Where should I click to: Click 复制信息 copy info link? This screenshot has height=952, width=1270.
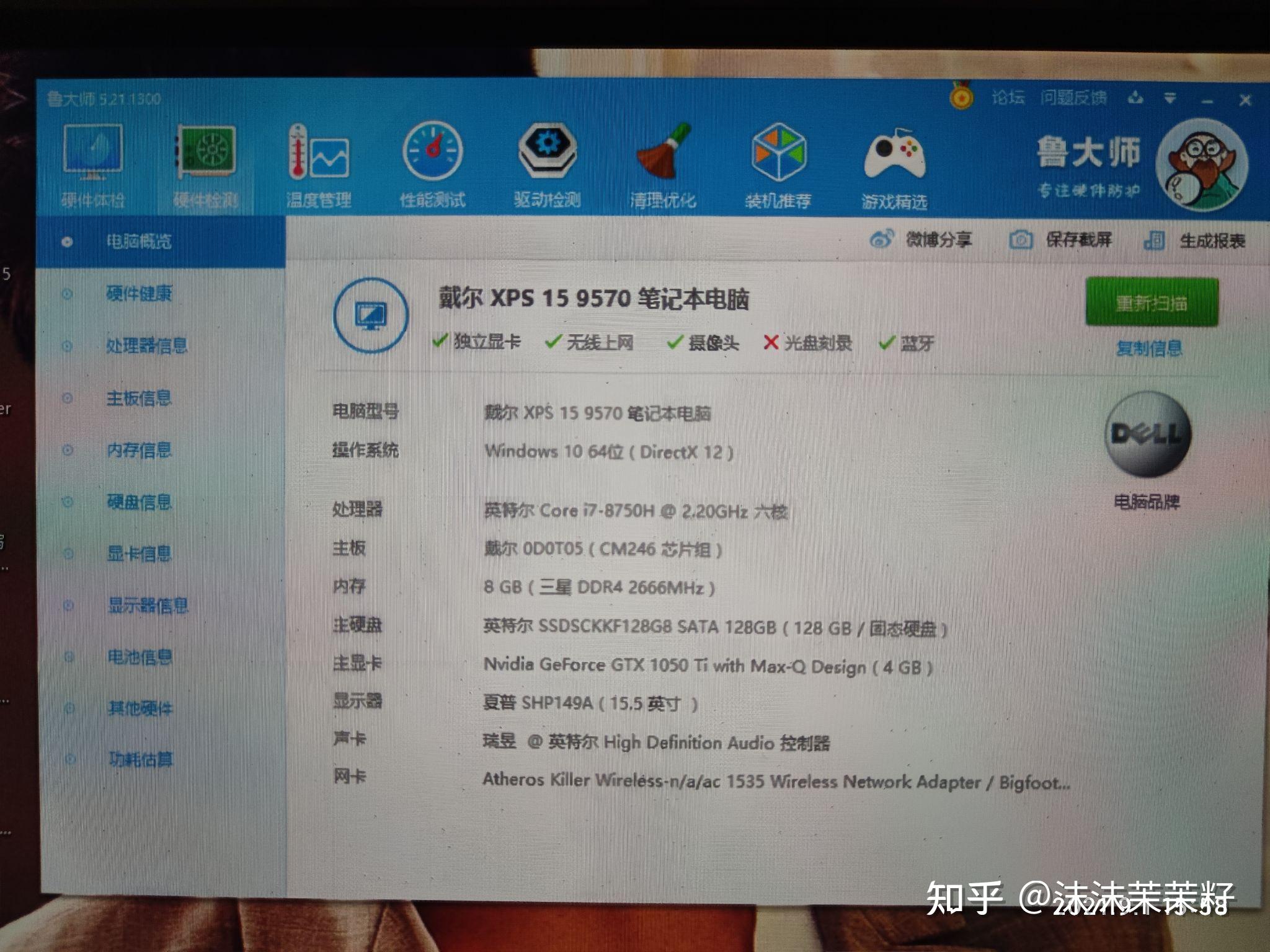[x=1149, y=349]
